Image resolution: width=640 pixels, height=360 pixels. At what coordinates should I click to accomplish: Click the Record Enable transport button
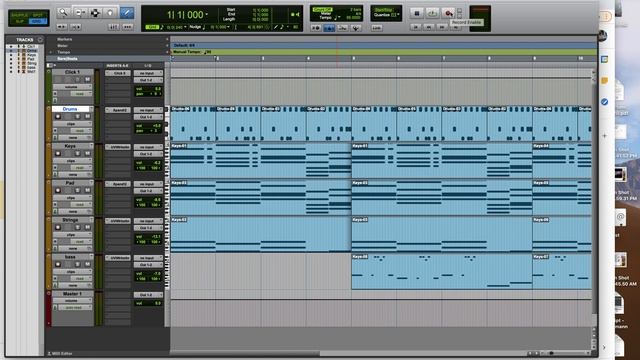point(448,13)
